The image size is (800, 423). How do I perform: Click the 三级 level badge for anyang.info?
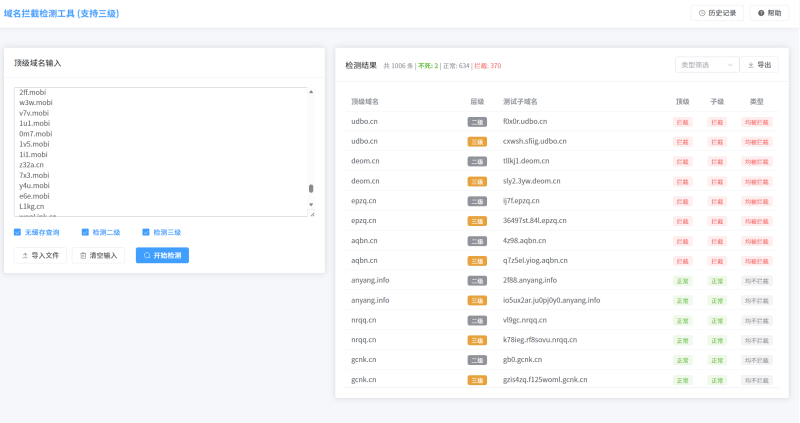(x=477, y=300)
